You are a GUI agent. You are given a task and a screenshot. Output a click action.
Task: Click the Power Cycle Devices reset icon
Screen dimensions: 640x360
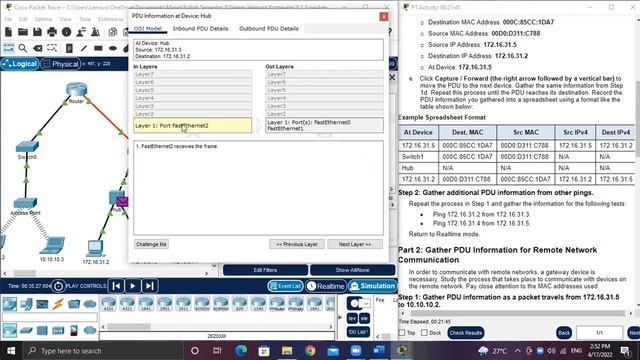(x=58, y=286)
